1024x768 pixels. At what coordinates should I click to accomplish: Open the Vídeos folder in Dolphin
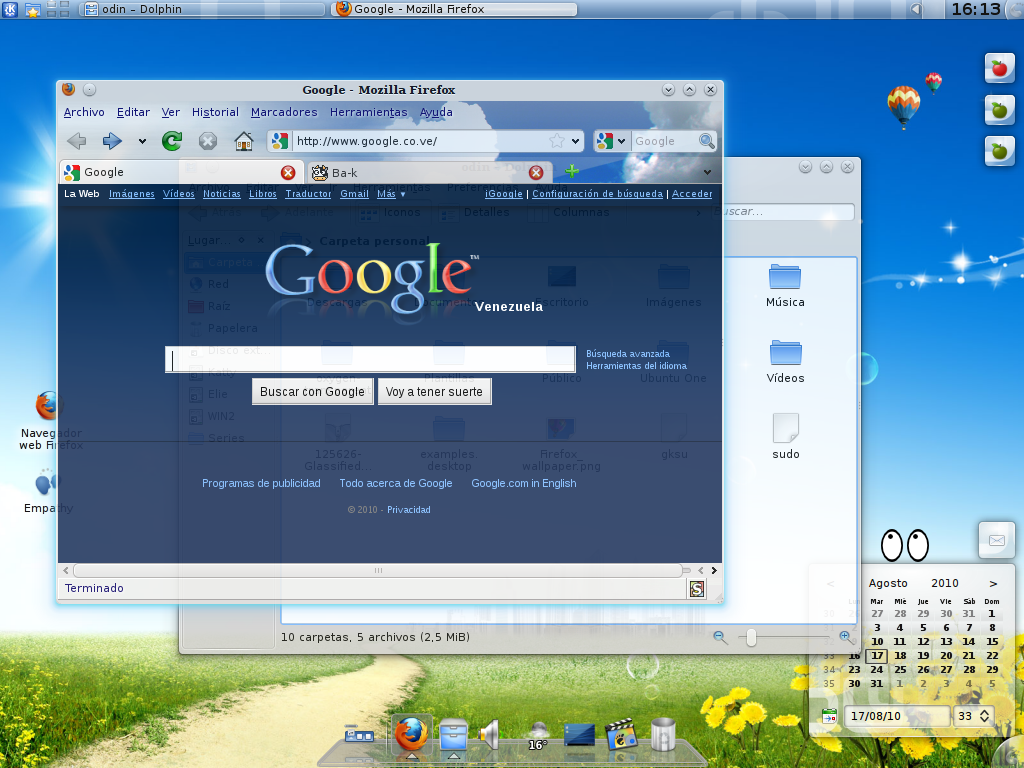785,362
